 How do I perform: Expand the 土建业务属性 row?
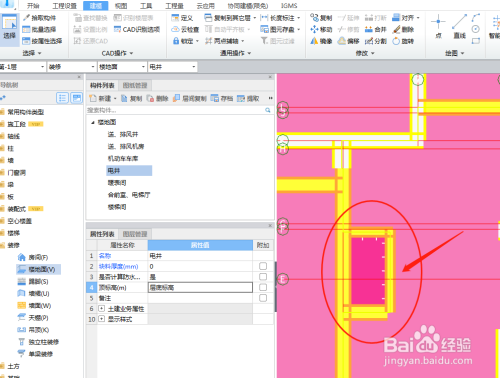point(102,309)
